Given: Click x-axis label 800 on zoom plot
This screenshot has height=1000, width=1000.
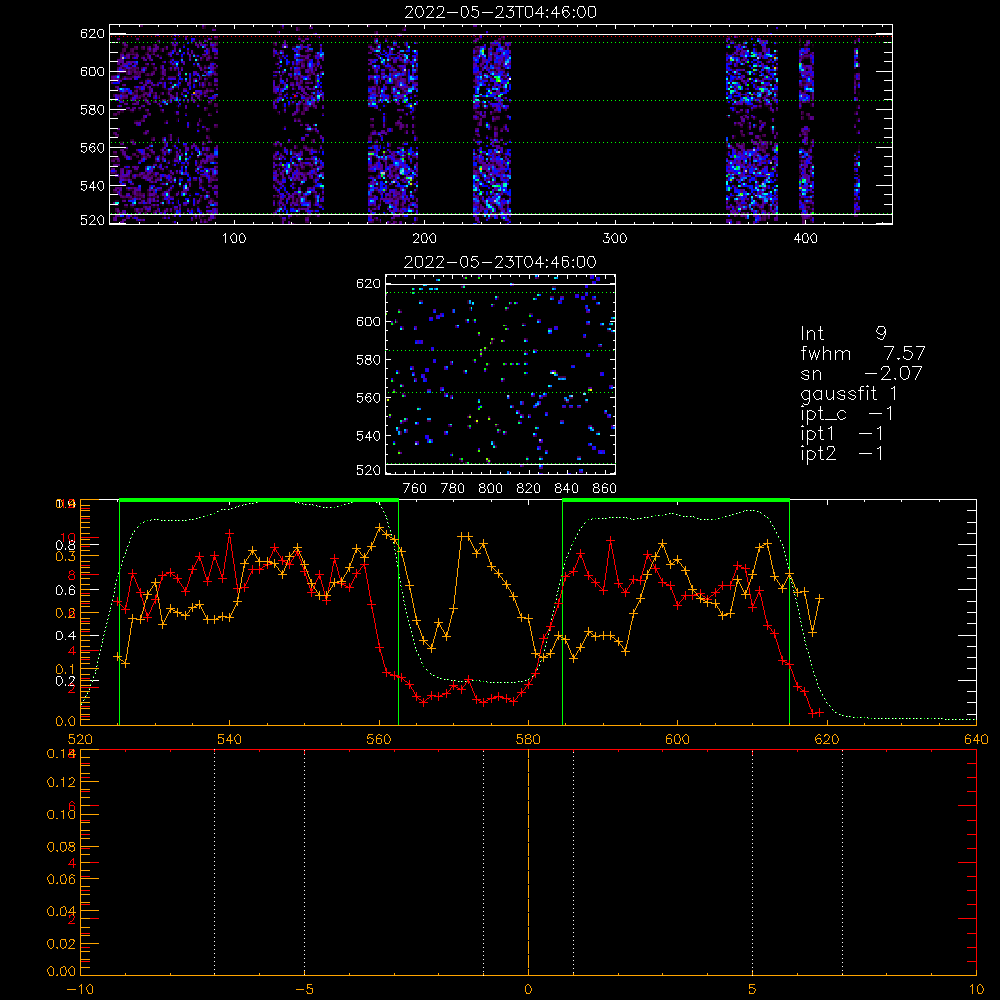Looking at the screenshot, I should [490, 489].
